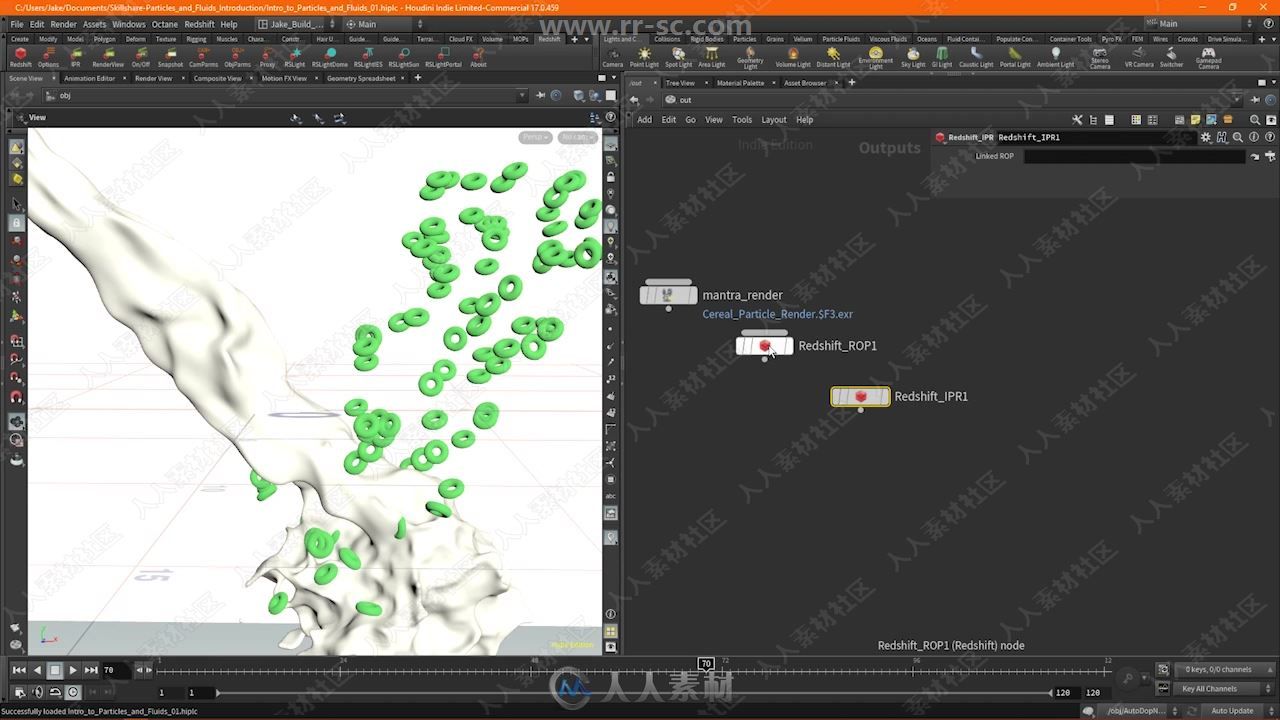The height and width of the screenshot is (720, 1280).
Task: Select the Redshift_IPR1 node
Action: click(x=860, y=397)
